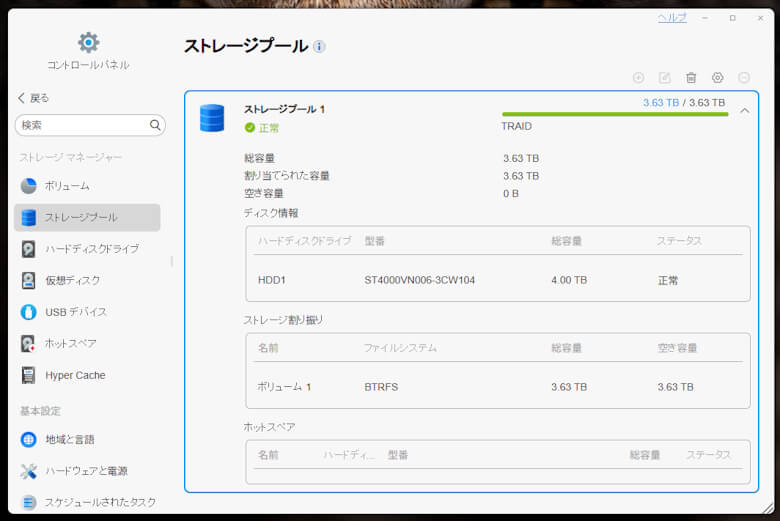Click the add storage pool plus icon
Image resolution: width=780 pixels, height=521 pixels.
pyautogui.click(x=639, y=78)
